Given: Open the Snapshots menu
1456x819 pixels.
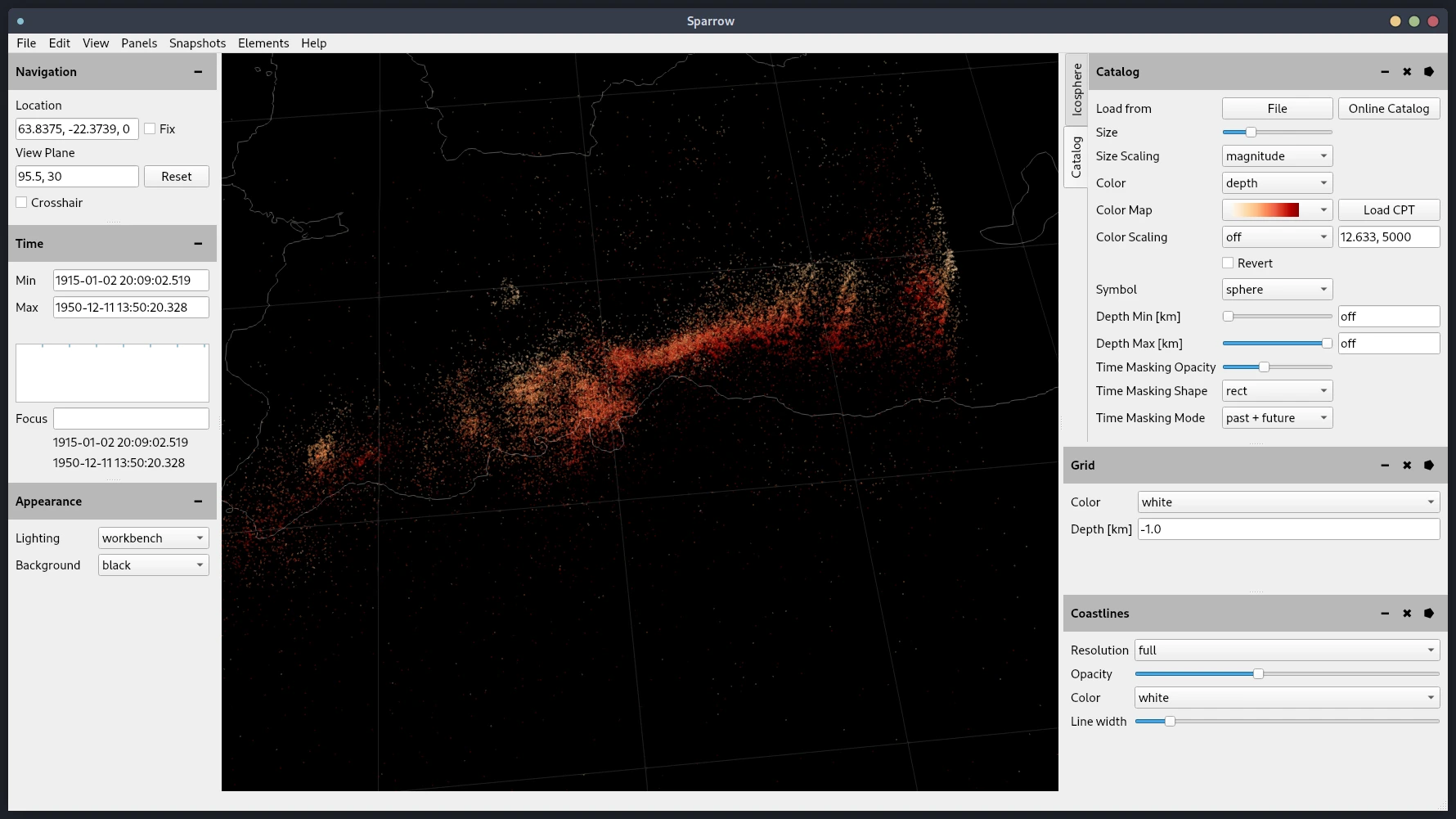Looking at the screenshot, I should pyautogui.click(x=197, y=43).
